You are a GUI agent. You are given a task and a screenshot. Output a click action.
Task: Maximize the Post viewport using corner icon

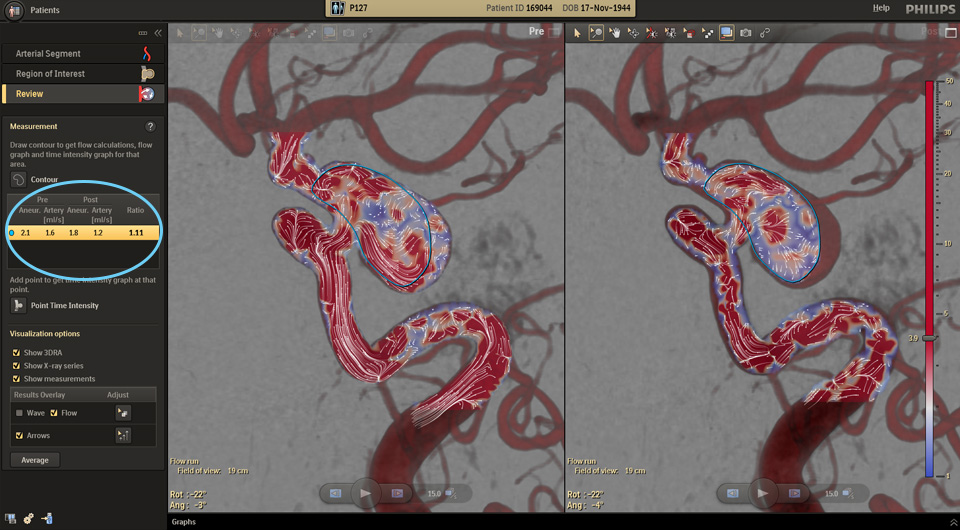951,33
